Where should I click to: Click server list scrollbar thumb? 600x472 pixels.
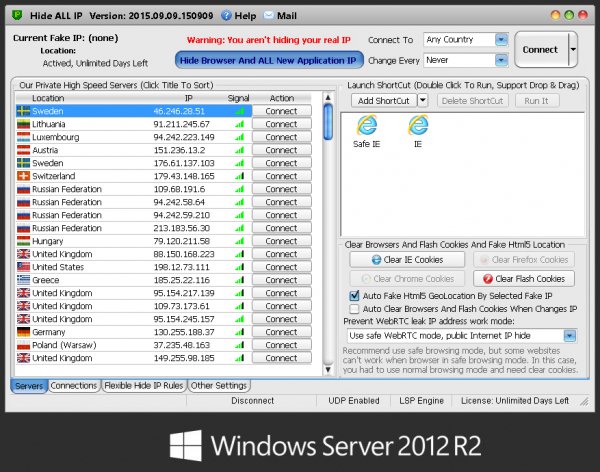pyautogui.click(x=328, y=122)
